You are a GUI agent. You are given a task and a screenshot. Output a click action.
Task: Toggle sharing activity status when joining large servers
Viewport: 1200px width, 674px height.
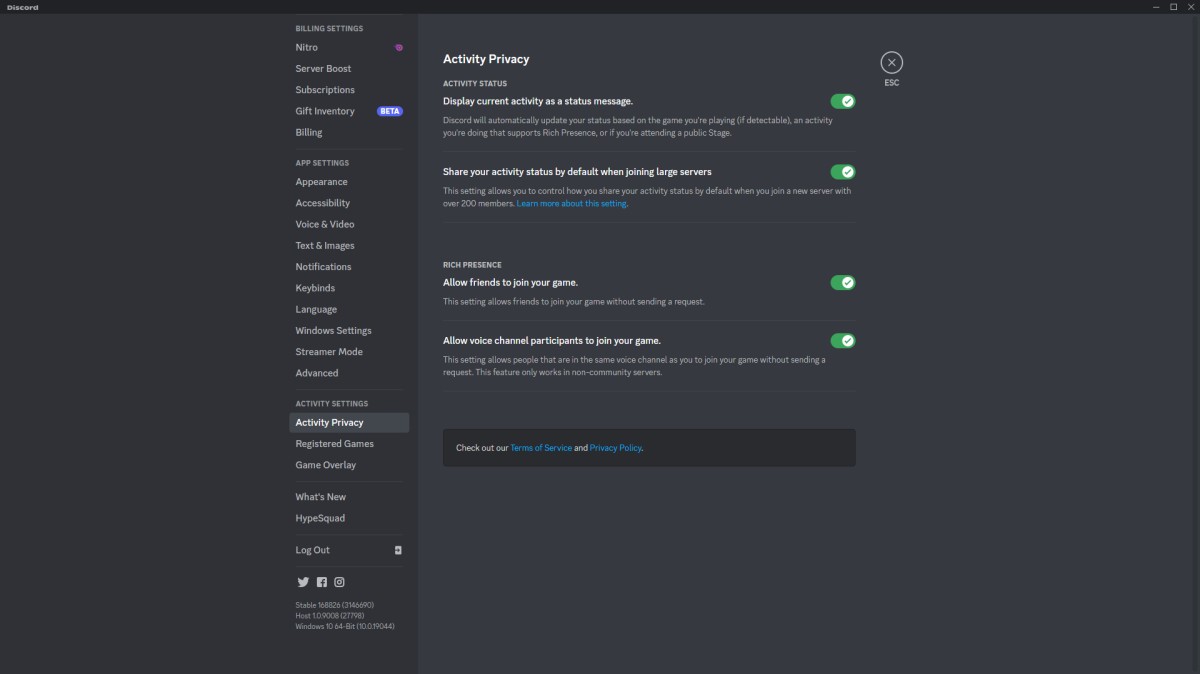pyautogui.click(x=843, y=171)
